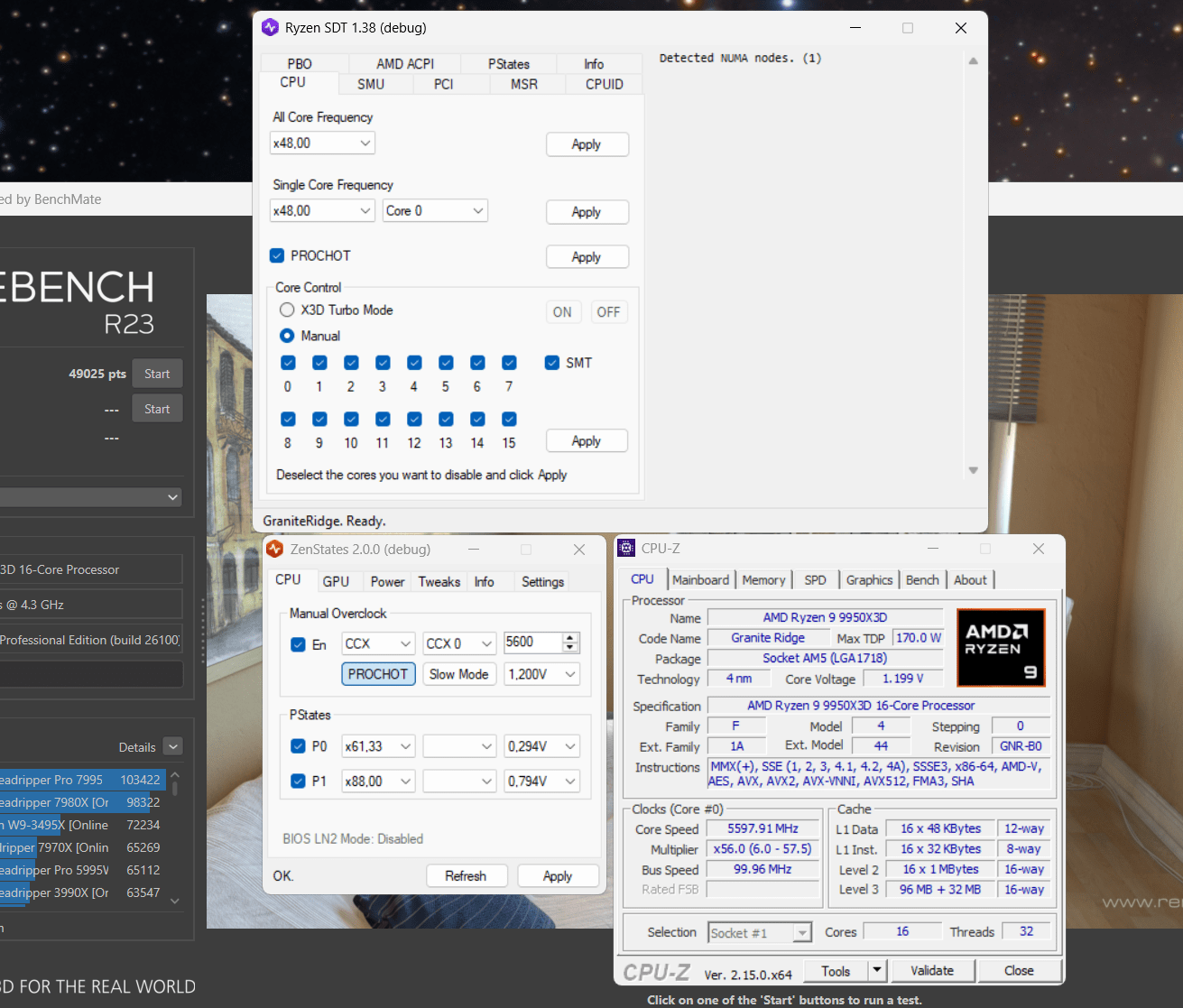Click the Ryzen SDT log scrollbar up arrow
Viewport: 1183px width, 1008px height.
[973, 61]
